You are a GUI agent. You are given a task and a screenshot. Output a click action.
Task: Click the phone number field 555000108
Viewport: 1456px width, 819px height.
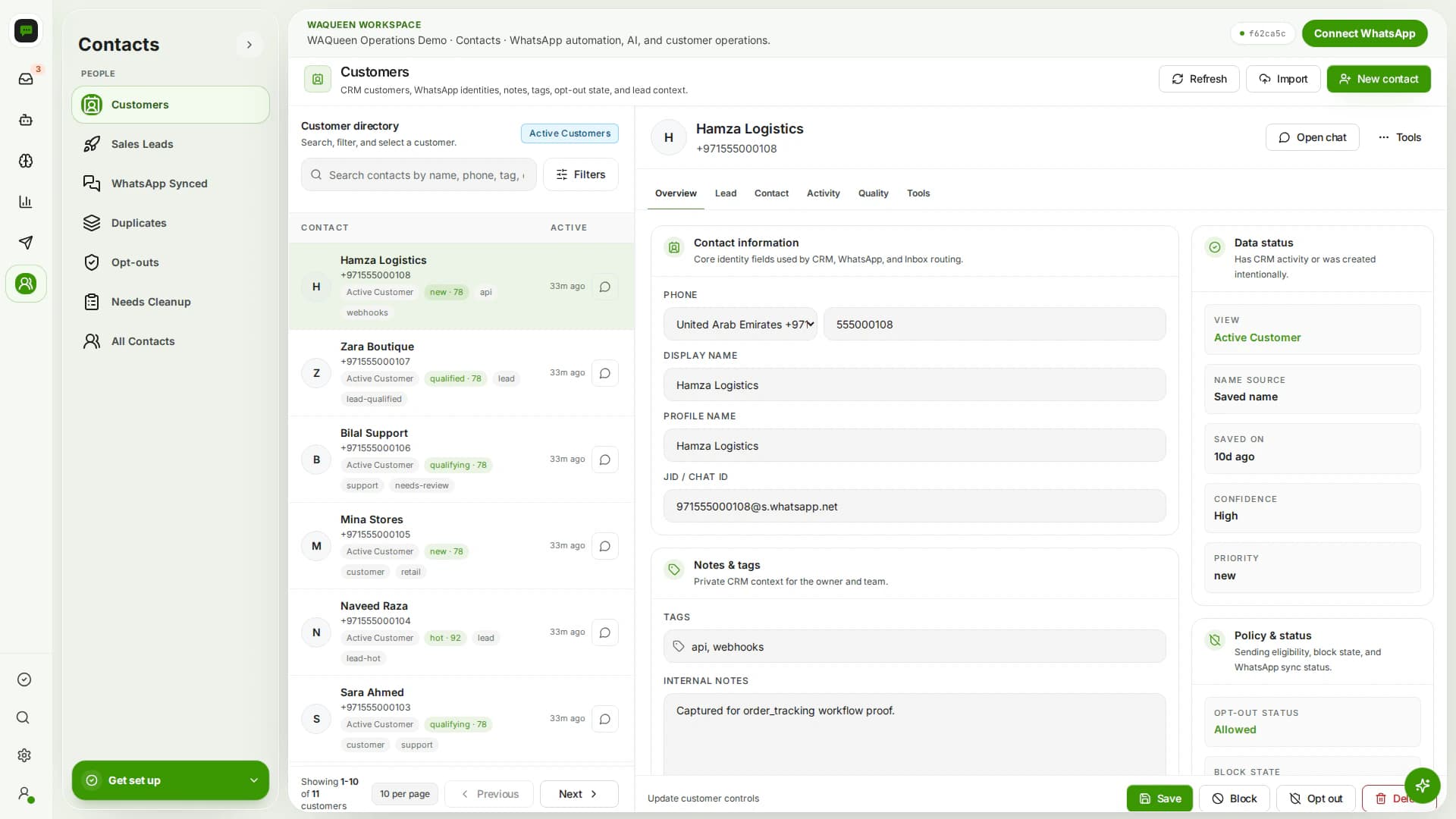point(994,325)
